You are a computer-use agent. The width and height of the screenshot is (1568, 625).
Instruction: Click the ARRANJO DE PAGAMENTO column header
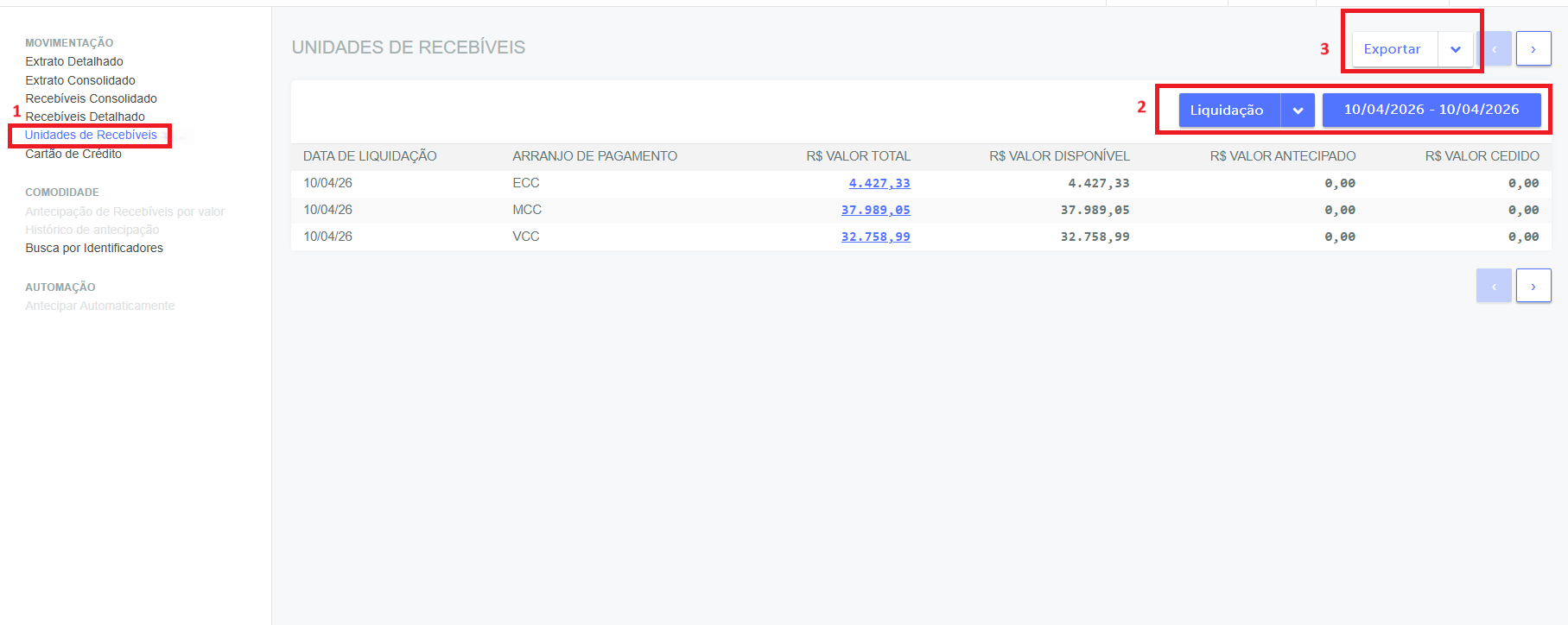pyautogui.click(x=594, y=156)
